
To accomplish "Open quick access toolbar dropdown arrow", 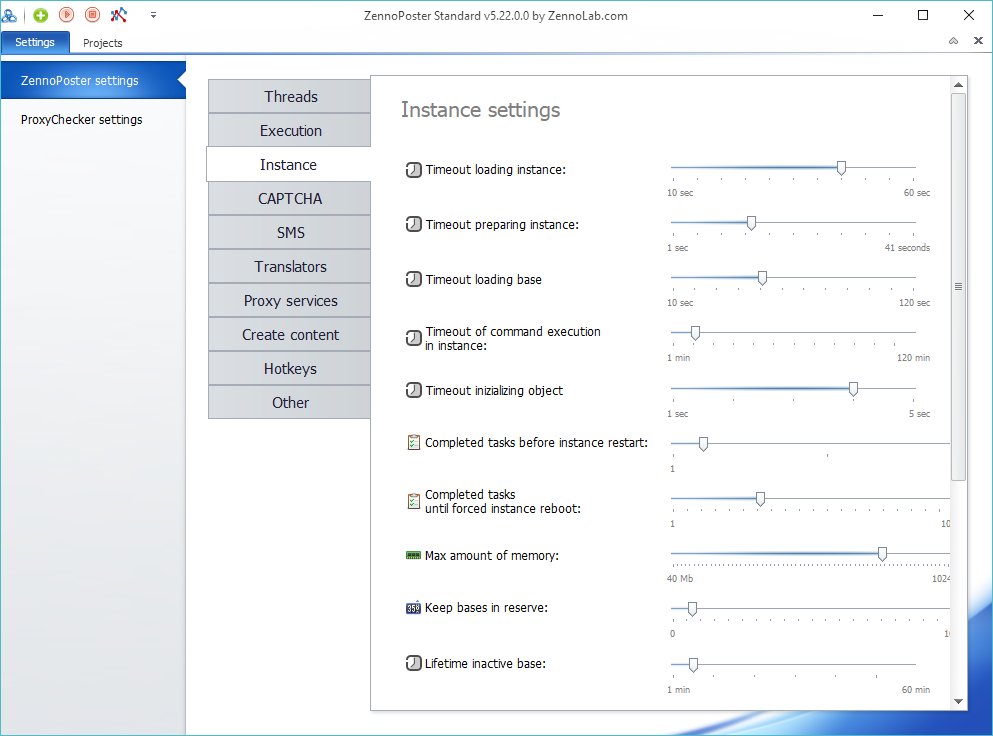I will [153, 15].
